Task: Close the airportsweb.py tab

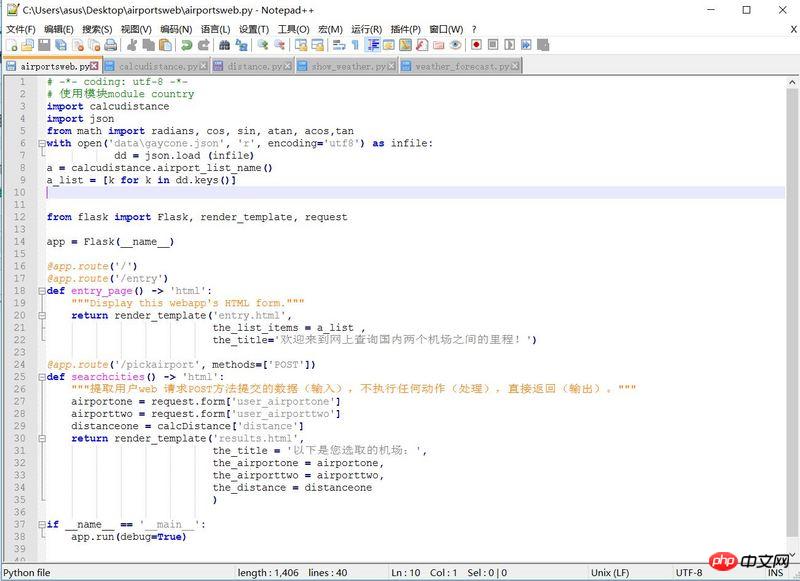Action: [94, 66]
